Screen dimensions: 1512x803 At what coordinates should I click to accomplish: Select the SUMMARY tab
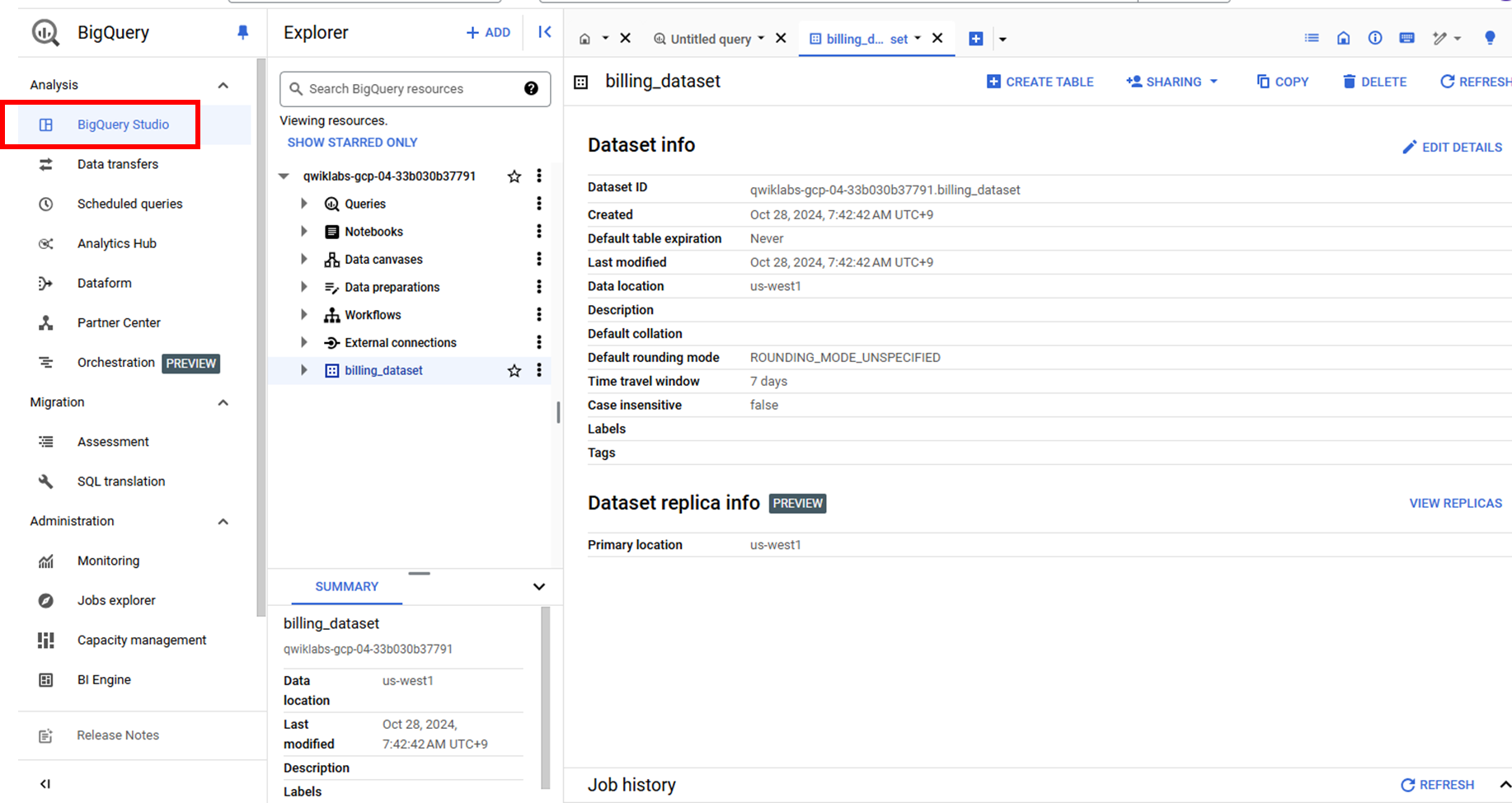point(346,586)
